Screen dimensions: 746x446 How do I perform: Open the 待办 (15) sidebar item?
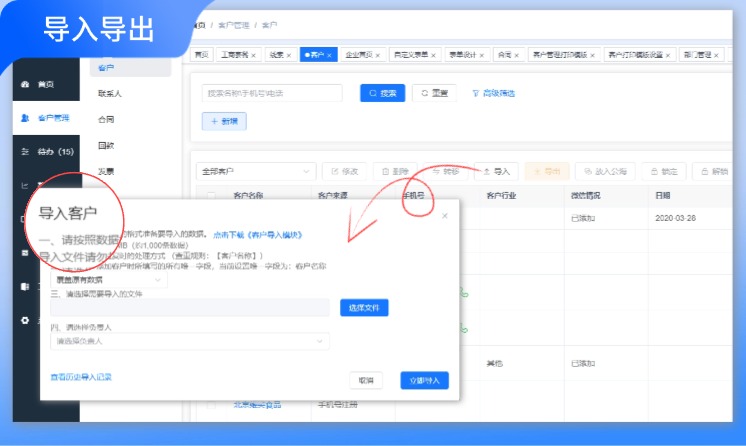pos(47,152)
